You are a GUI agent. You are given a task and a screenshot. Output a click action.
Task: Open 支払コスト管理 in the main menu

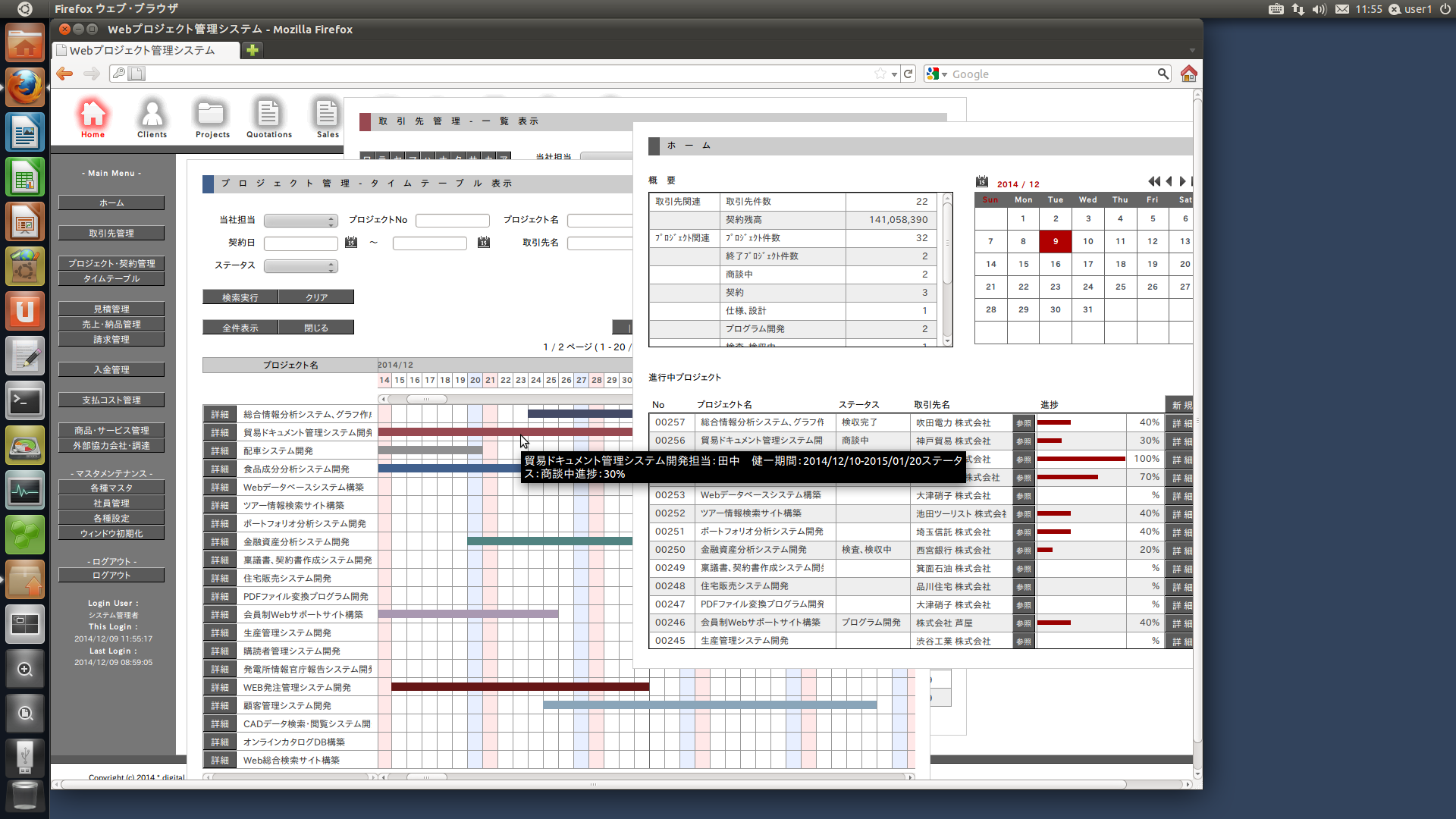coord(111,400)
